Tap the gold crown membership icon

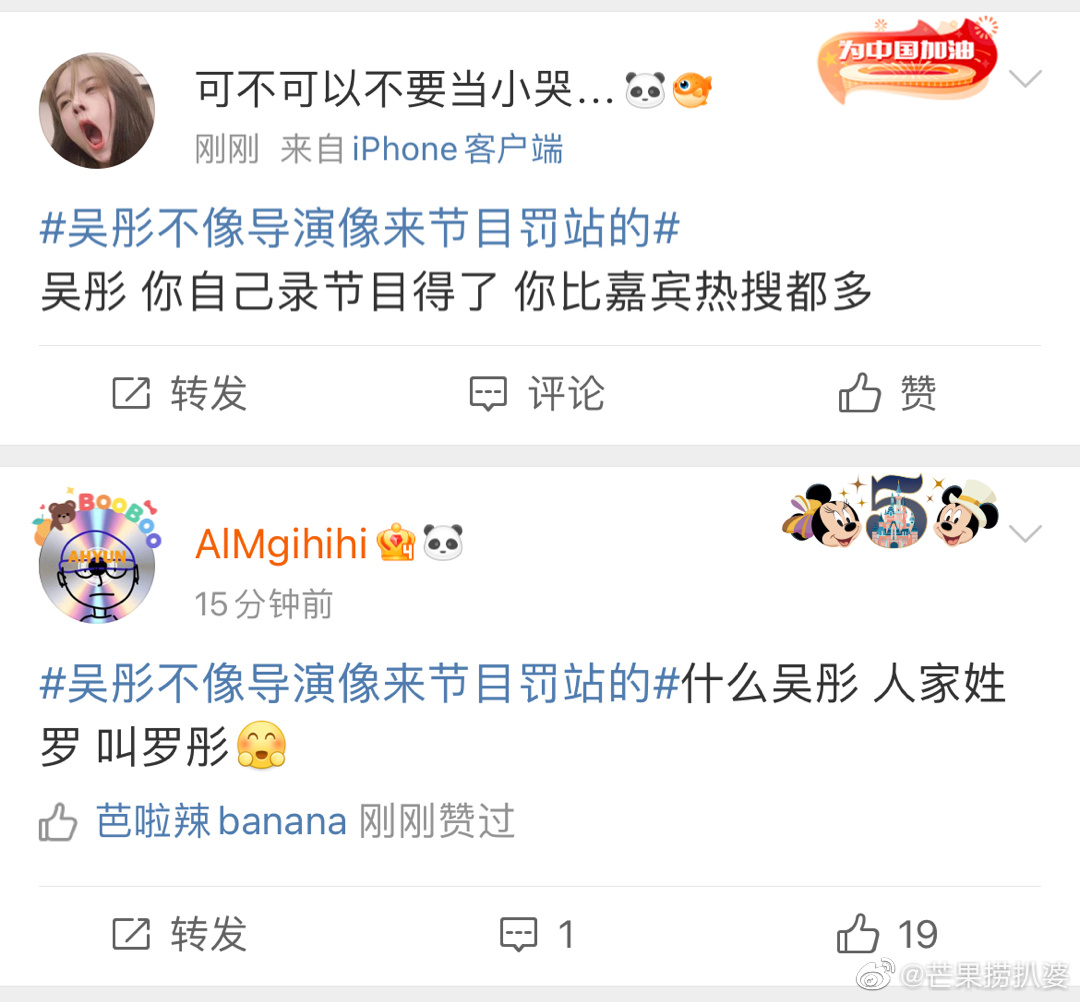[396, 542]
